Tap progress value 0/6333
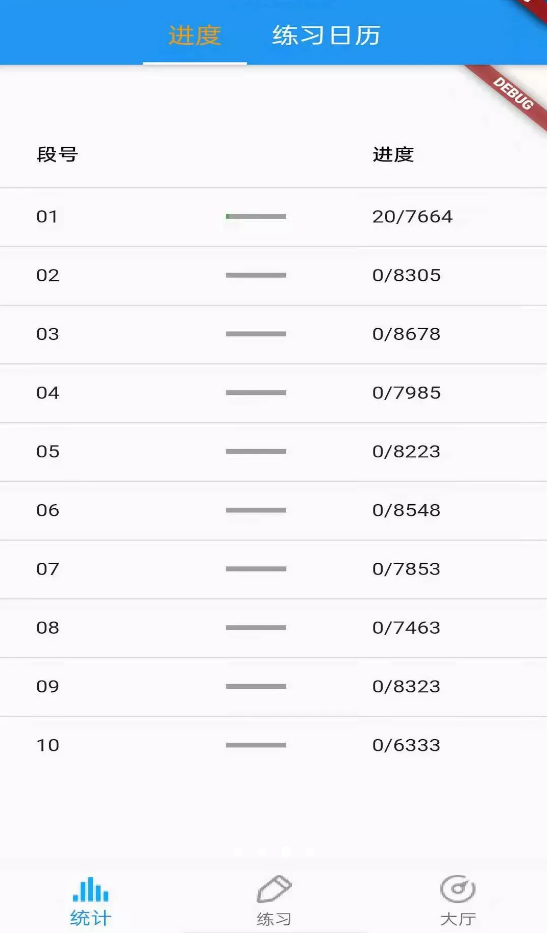 407,745
